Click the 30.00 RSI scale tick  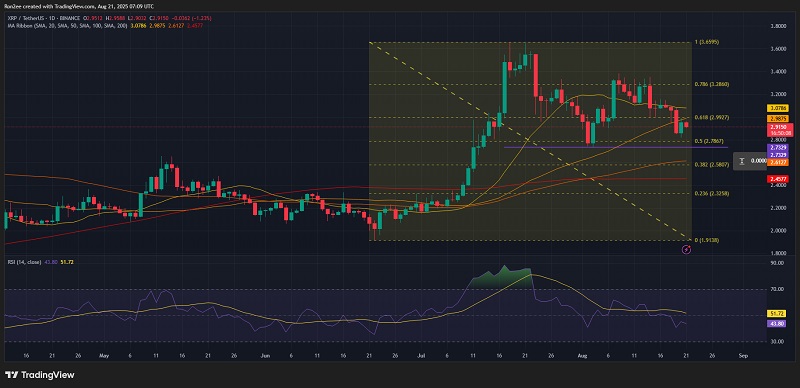click(776, 341)
